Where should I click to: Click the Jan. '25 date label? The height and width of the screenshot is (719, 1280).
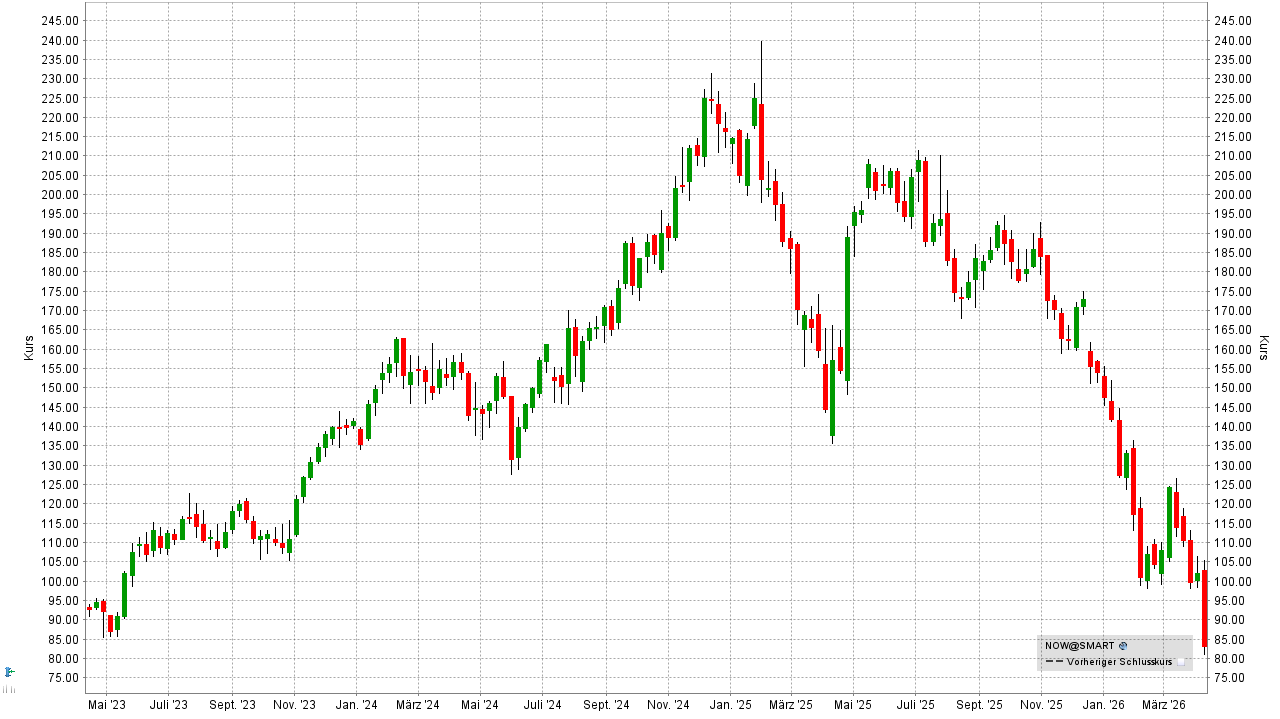(x=730, y=705)
